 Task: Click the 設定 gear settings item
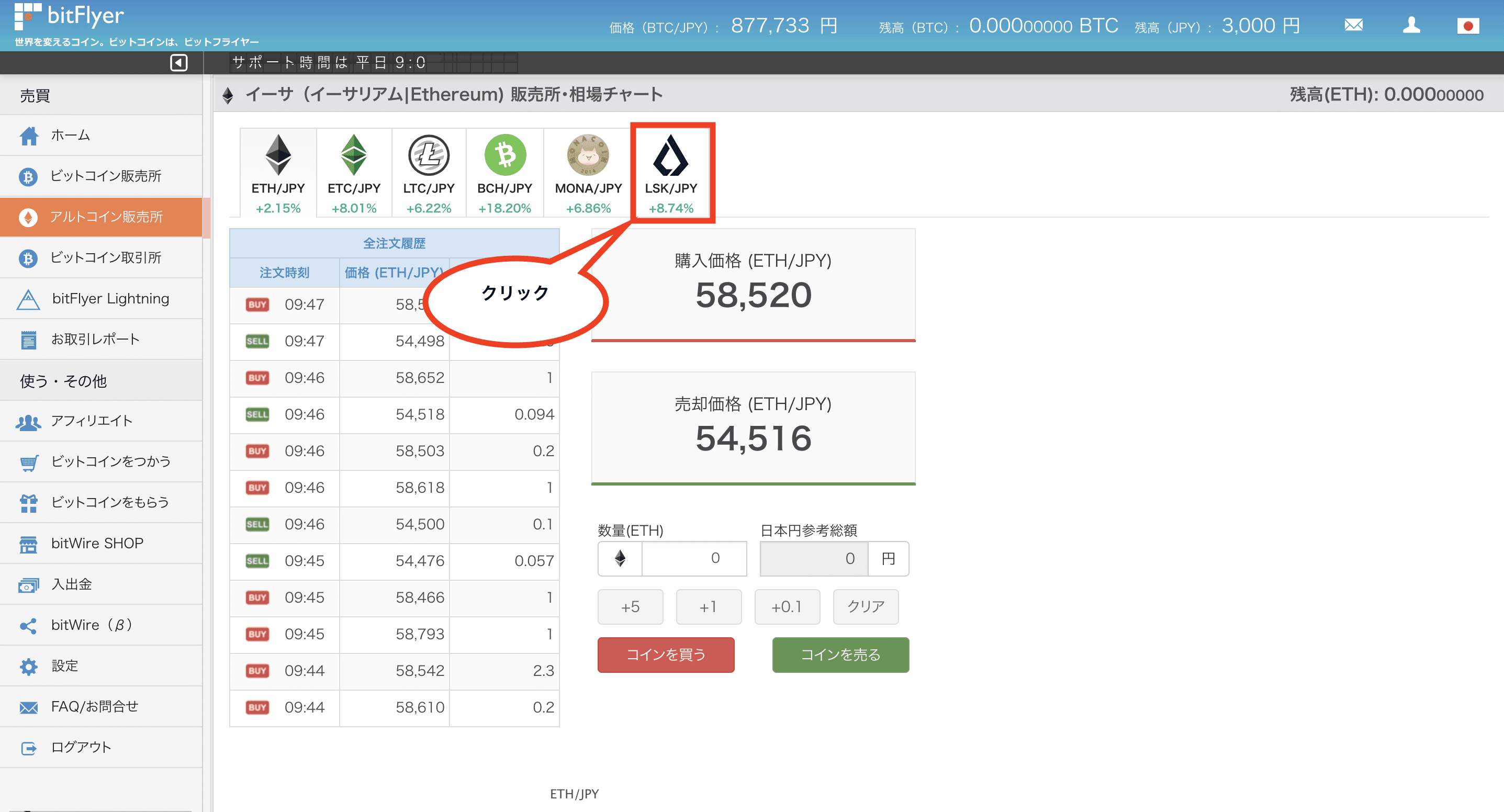pos(64,666)
